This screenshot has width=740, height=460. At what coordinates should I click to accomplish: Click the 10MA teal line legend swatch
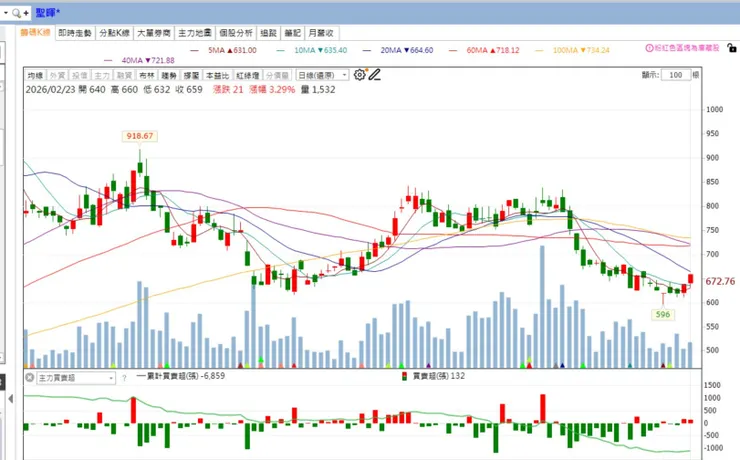(x=280, y=50)
